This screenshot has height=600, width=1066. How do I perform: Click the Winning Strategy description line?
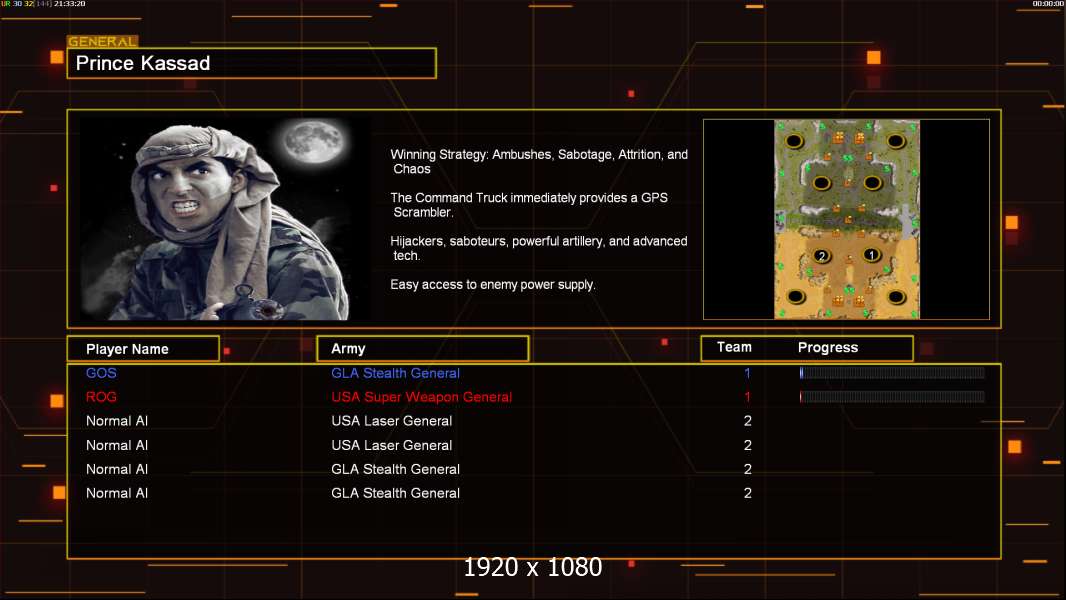539,162
